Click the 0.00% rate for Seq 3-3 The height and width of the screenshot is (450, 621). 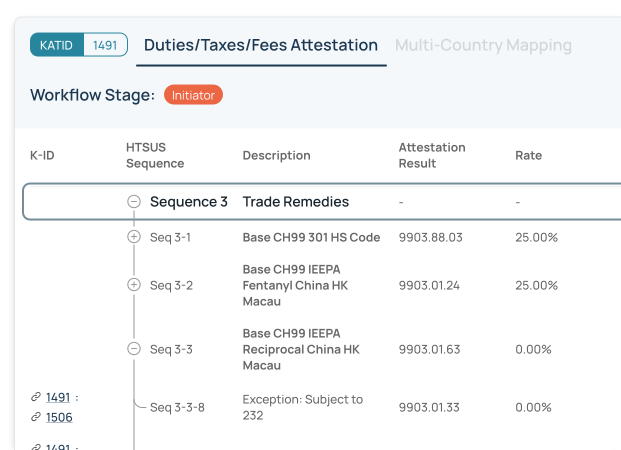tap(533, 349)
